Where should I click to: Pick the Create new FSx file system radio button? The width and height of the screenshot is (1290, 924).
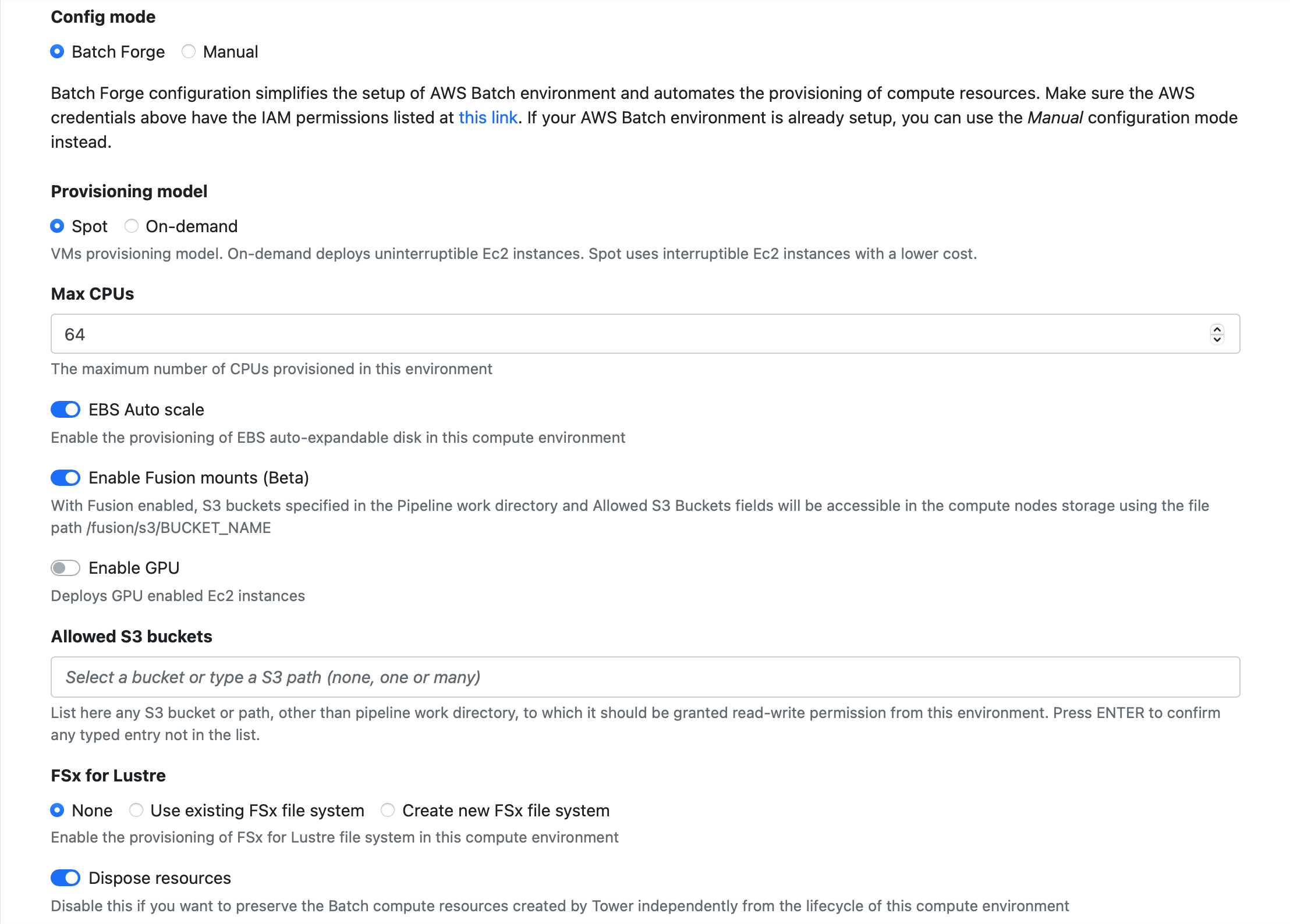388,810
